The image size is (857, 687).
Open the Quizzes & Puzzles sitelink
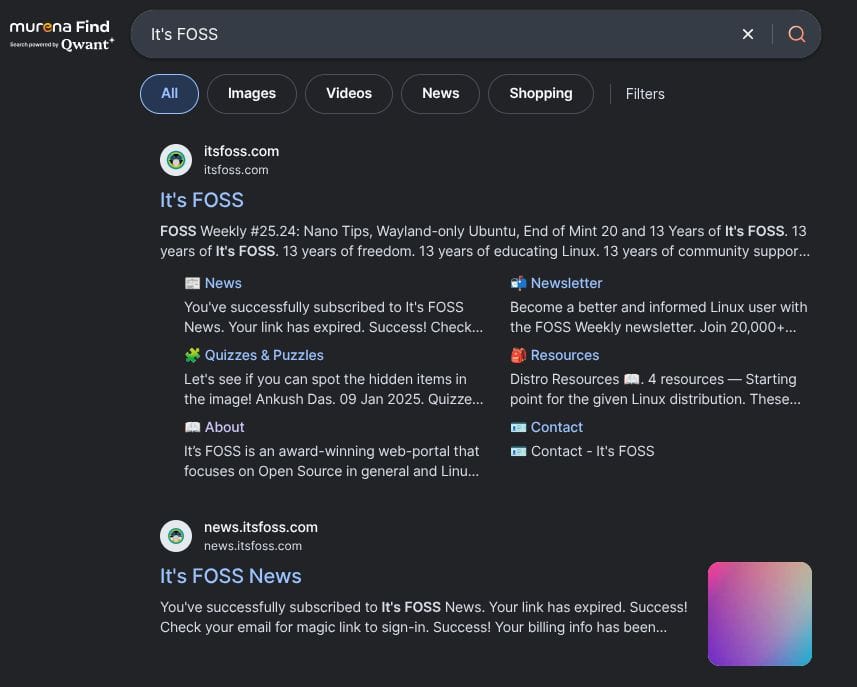264,355
